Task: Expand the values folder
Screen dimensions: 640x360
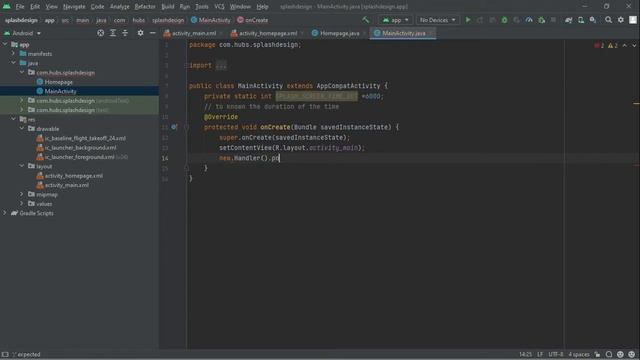Action: coord(22,204)
